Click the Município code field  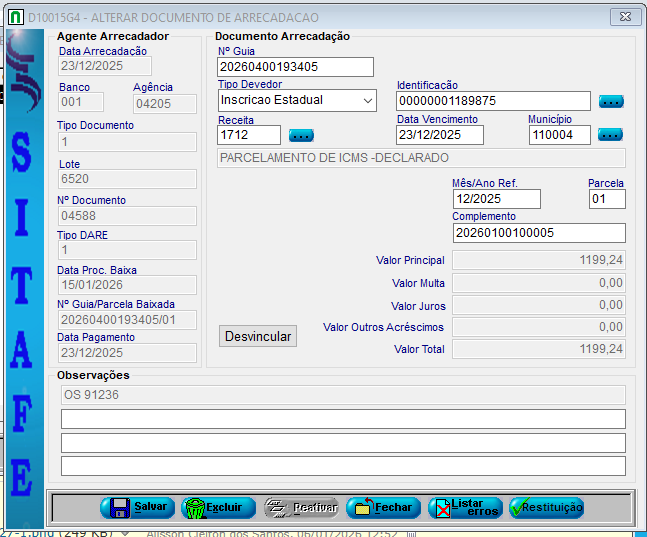point(559,135)
